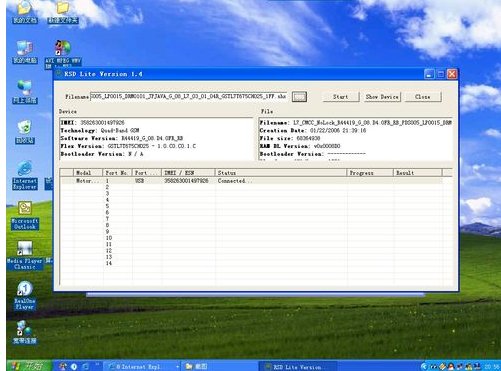The height and width of the screenshot is (371, 501).
Task: Click the Creation Date line in File panel
Action: [313, 130]
